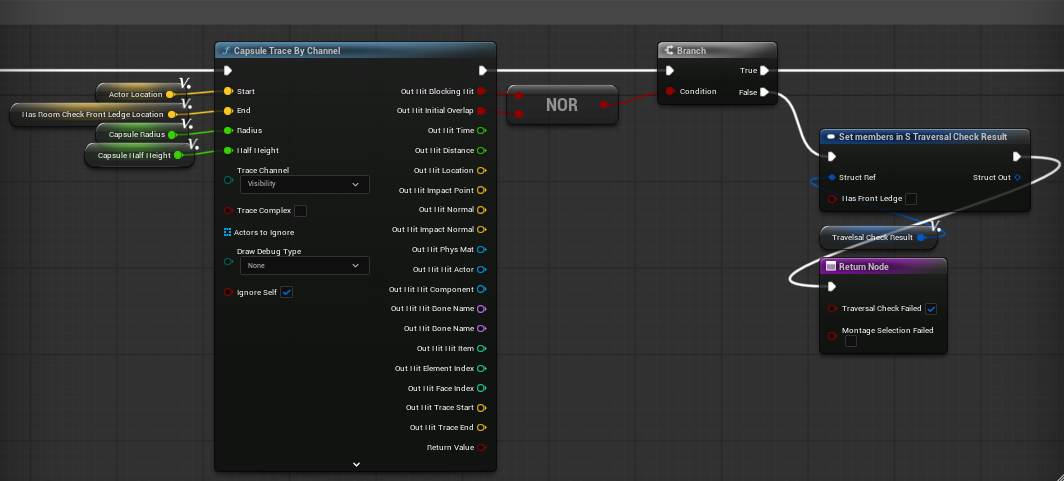Click the Out Hit Distance output pin
Viewport: 1064px width, 481px height.
pyautogui.click(x=481, y=151)
